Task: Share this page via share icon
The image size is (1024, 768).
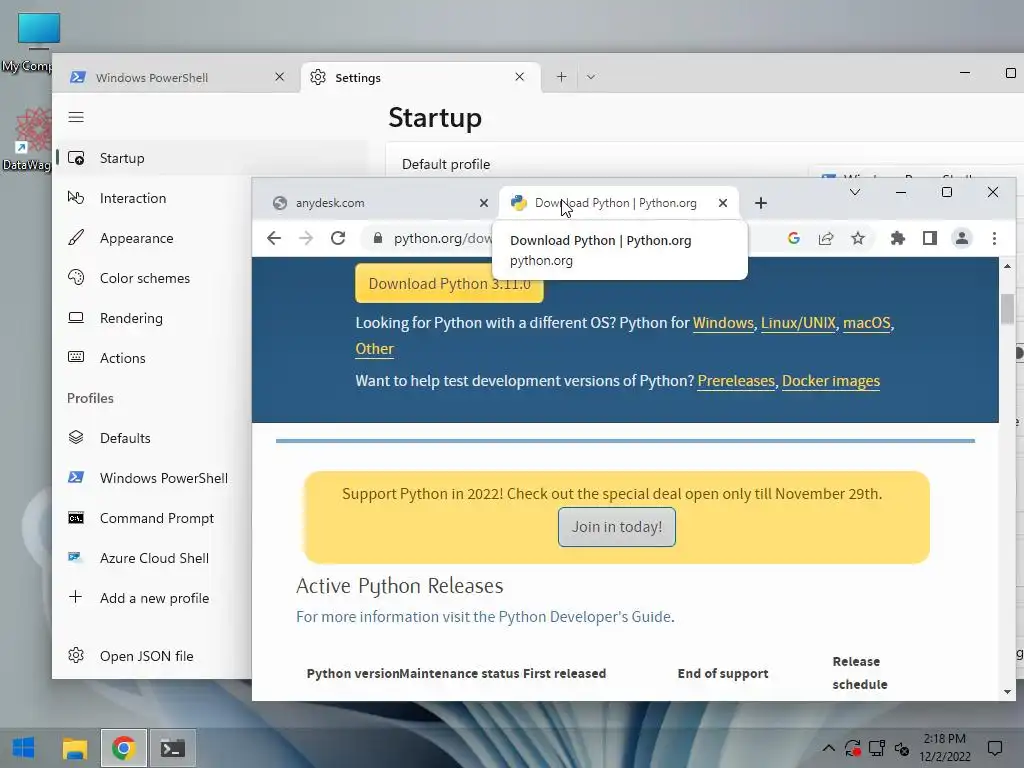Action: 825,238
